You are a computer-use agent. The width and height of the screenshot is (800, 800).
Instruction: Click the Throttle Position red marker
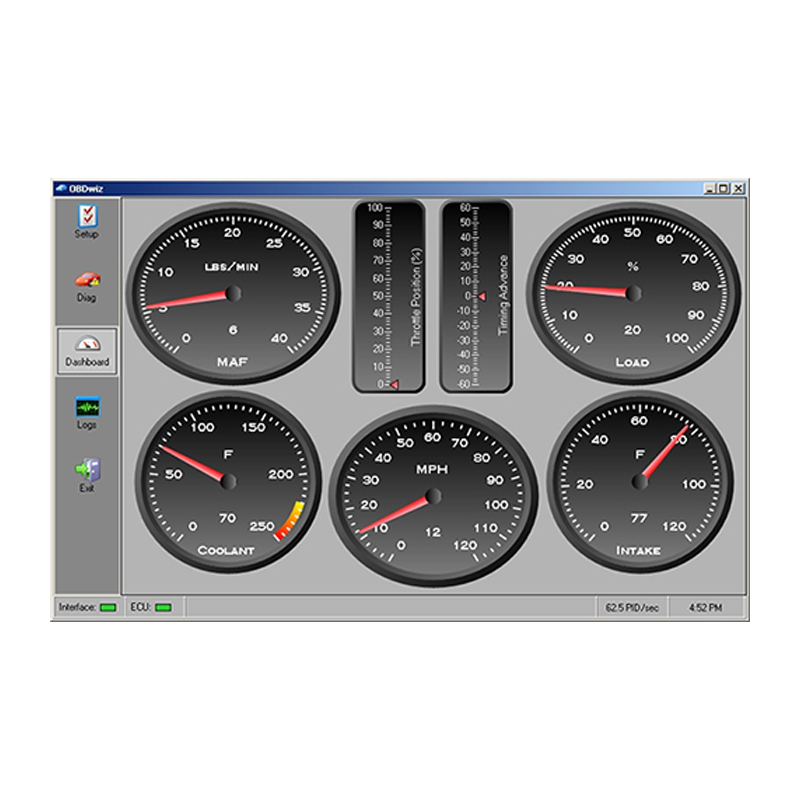pos(394,384)
